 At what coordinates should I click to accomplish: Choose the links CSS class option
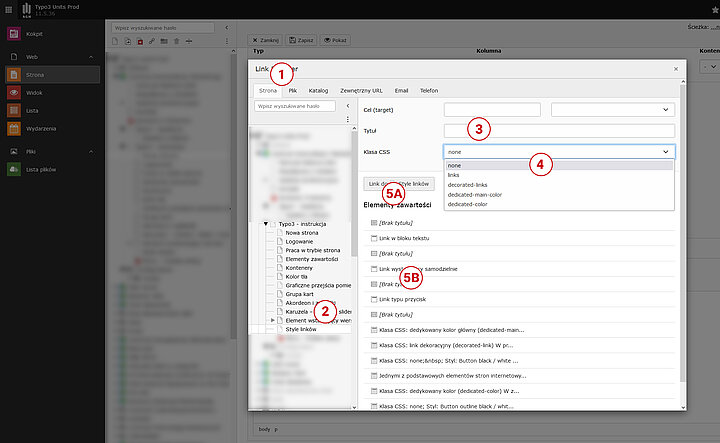click(559, 175)
